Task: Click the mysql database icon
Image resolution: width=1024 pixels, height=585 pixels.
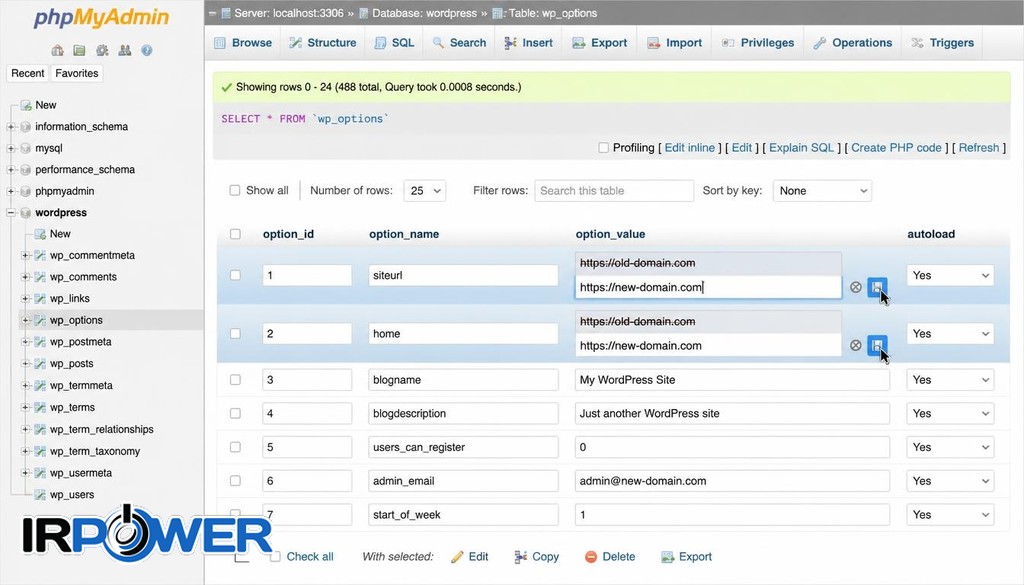Action: tap(25, 148)
